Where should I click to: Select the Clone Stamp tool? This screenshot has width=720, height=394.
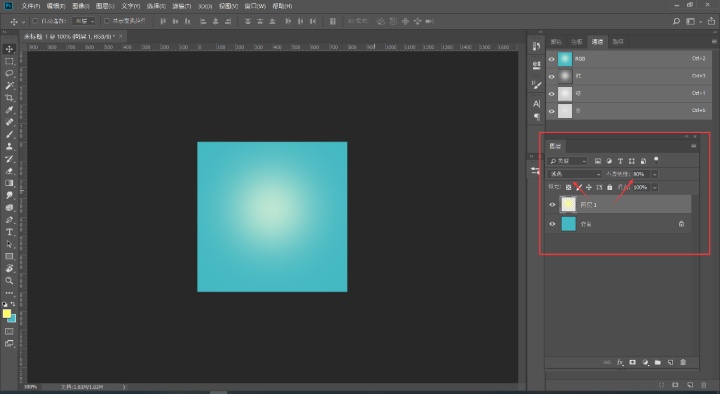[x=9, y=146]
